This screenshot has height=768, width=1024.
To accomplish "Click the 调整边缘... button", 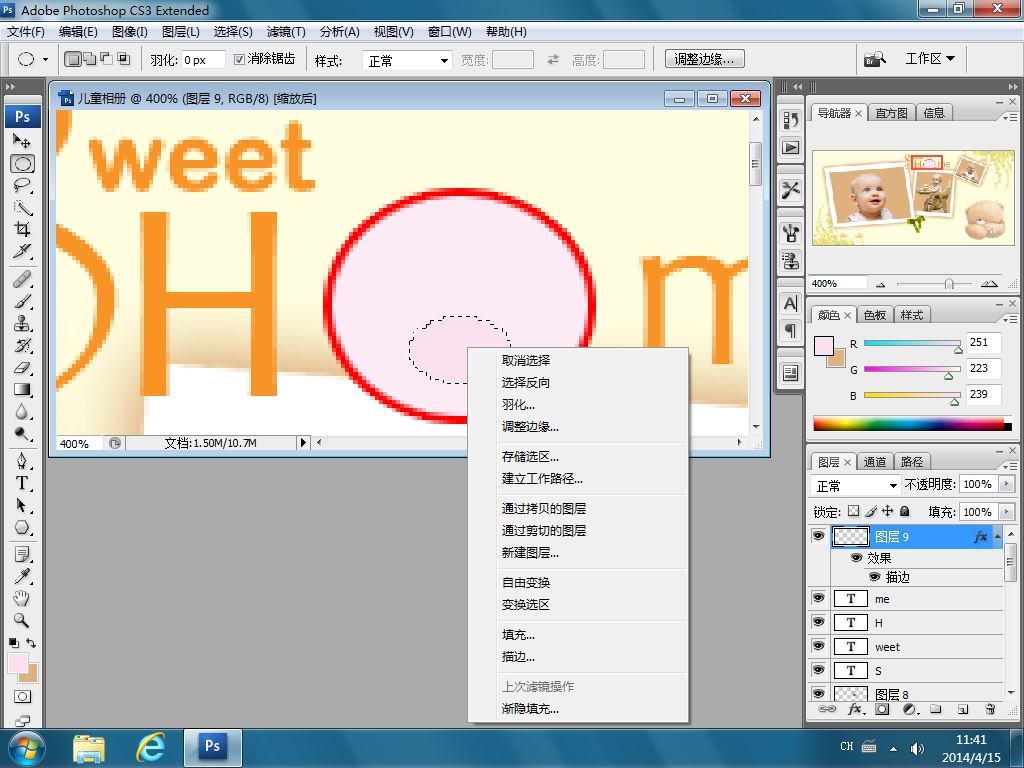I will point(705,59).
